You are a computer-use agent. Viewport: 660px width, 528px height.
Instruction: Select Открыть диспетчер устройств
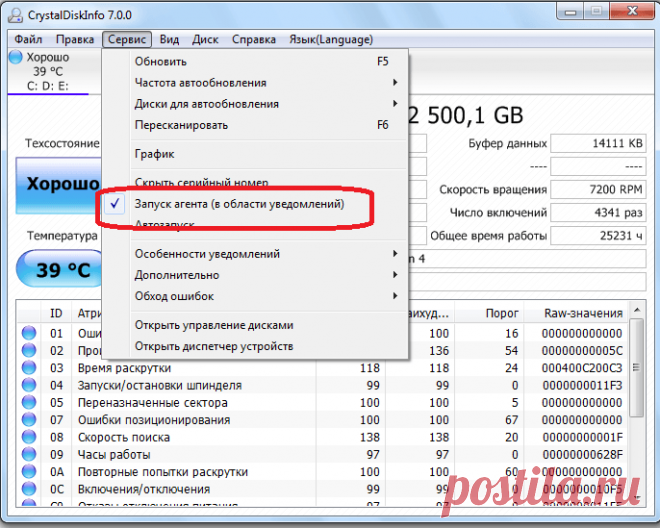click(x=255, y=346)
